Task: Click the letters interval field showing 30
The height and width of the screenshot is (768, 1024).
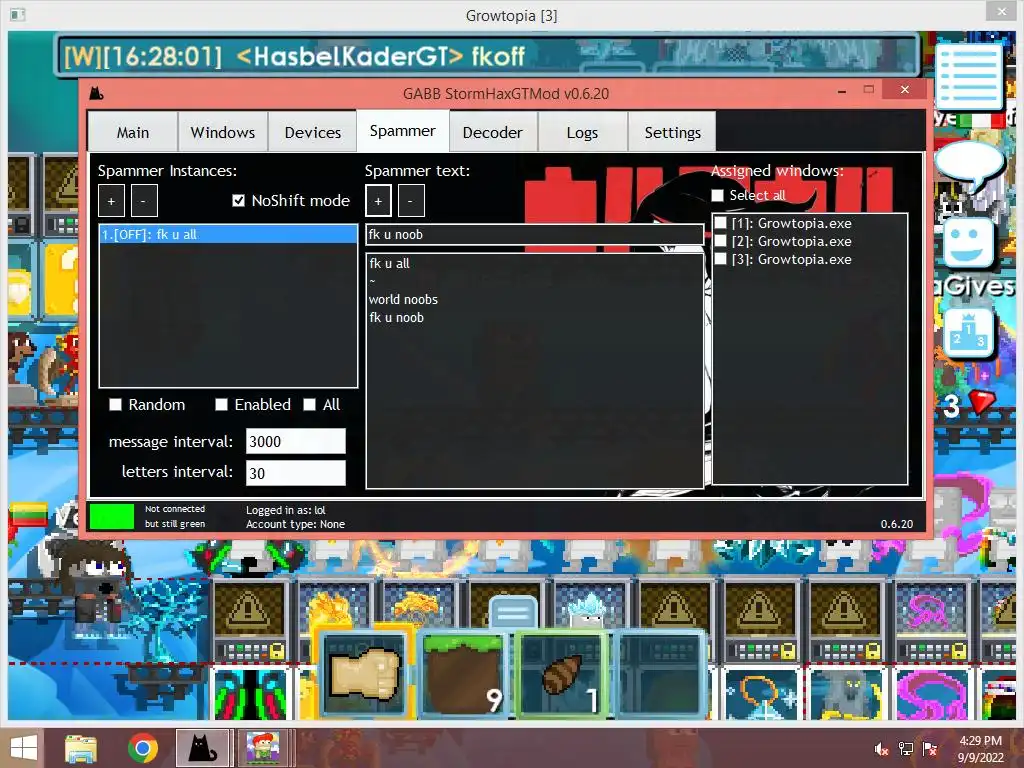Action: click(x=295, y=473)
